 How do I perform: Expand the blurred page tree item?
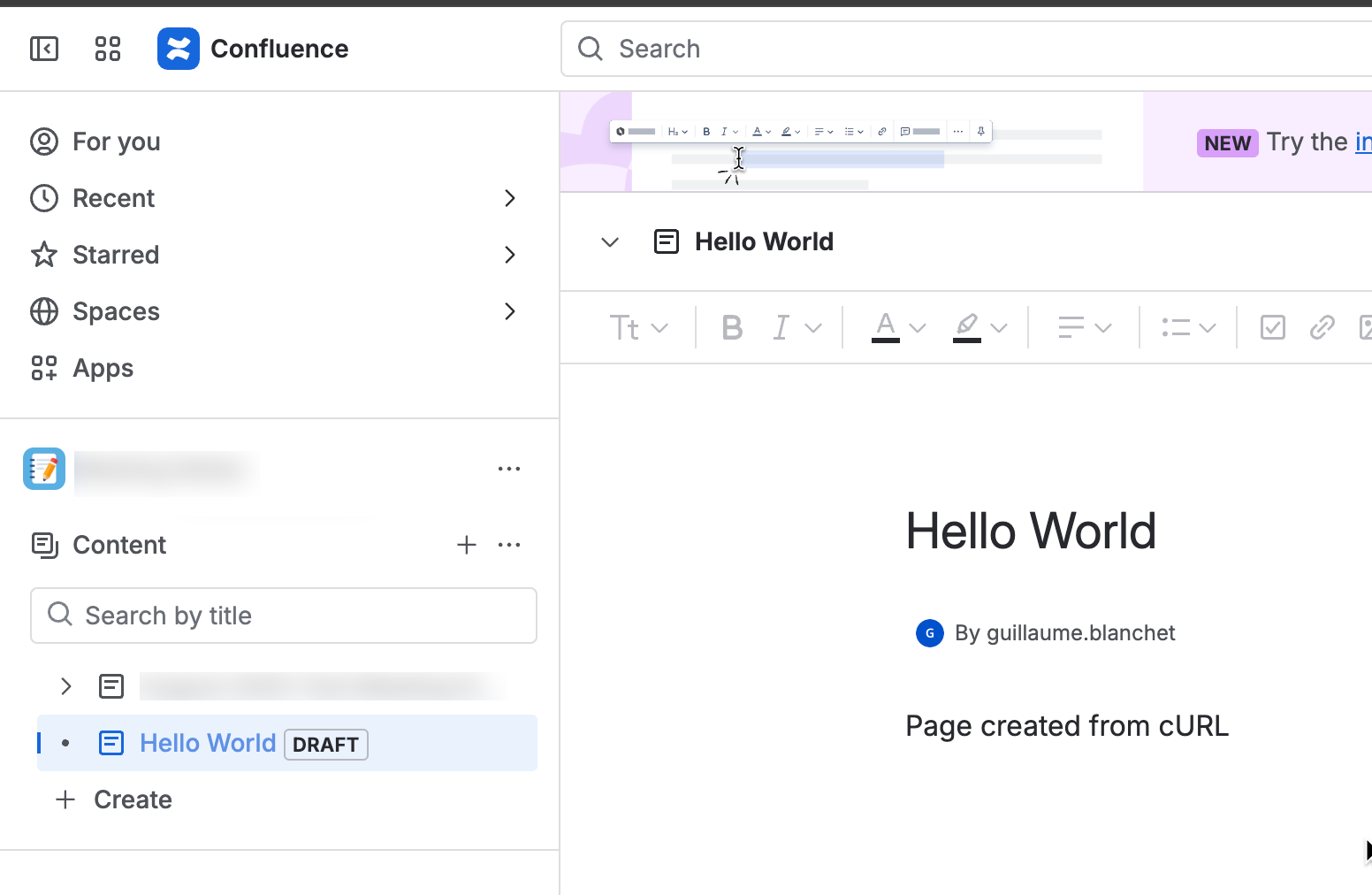(x=65, y=686)
